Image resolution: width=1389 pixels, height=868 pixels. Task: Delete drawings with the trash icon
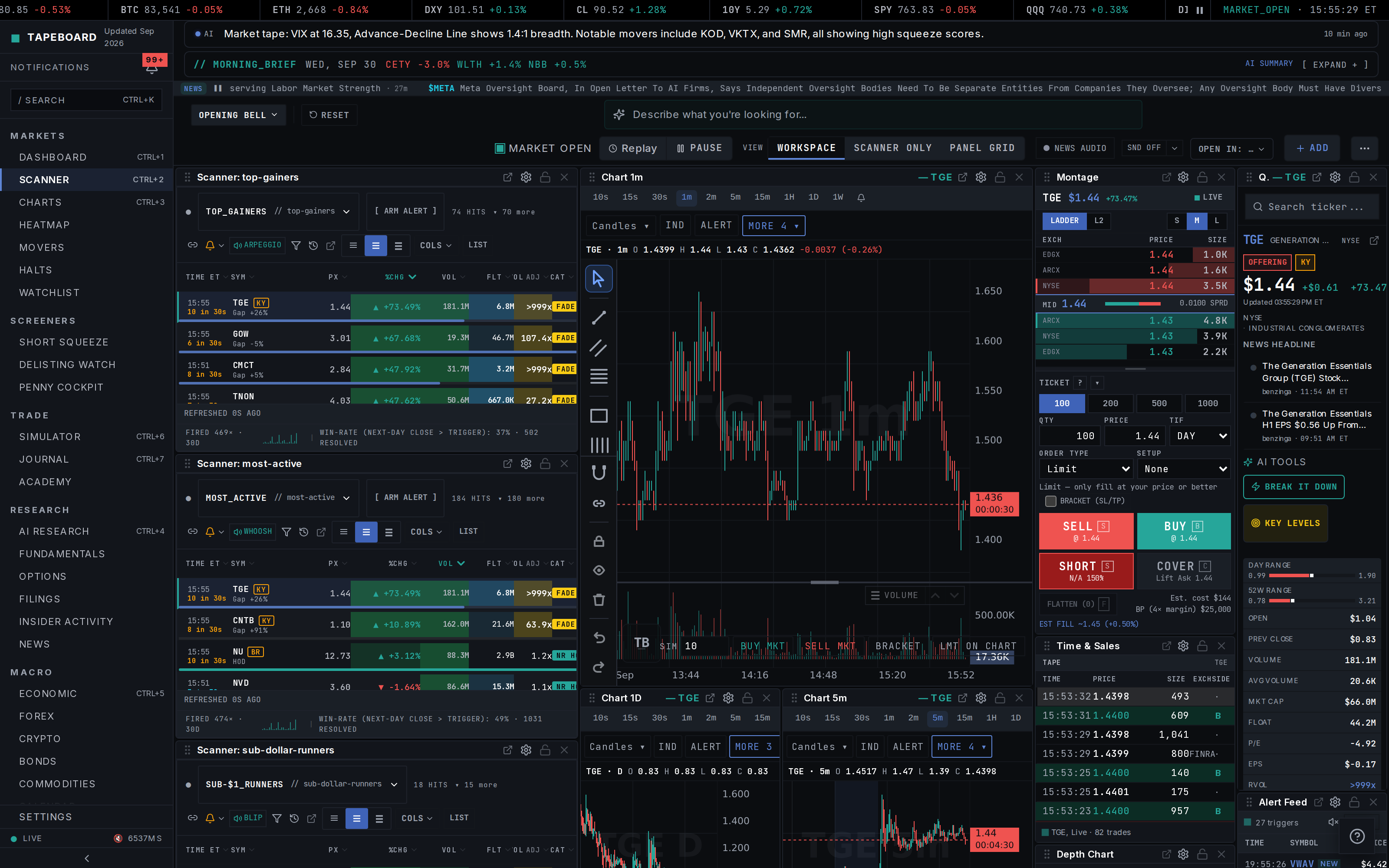(599, 600)
